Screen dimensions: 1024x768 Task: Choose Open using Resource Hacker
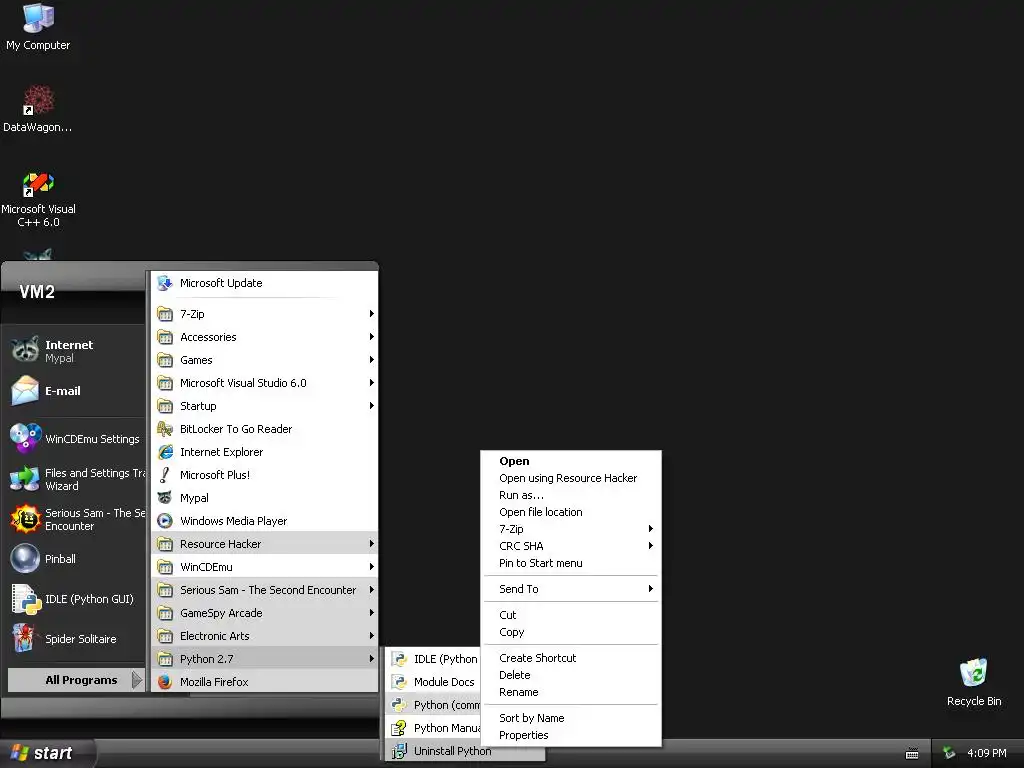[571, 478]
